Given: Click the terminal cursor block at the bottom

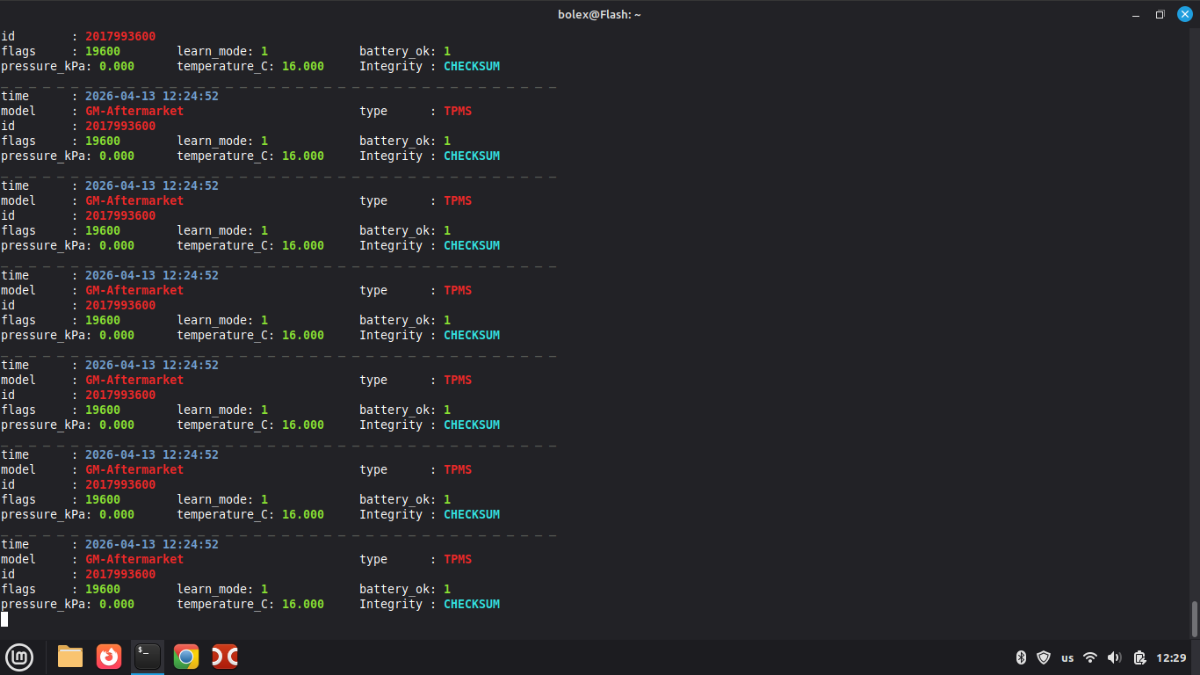Looking at the screenshot, I should point(5,619).
